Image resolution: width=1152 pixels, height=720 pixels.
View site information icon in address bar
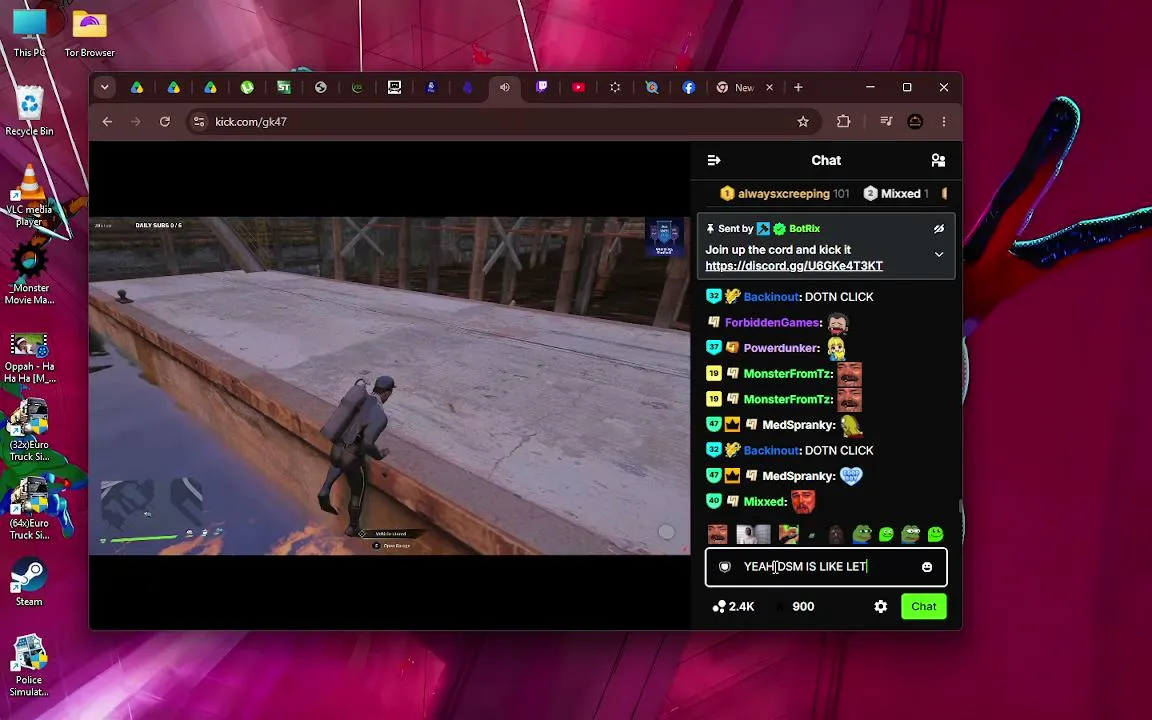click(199, 122)
